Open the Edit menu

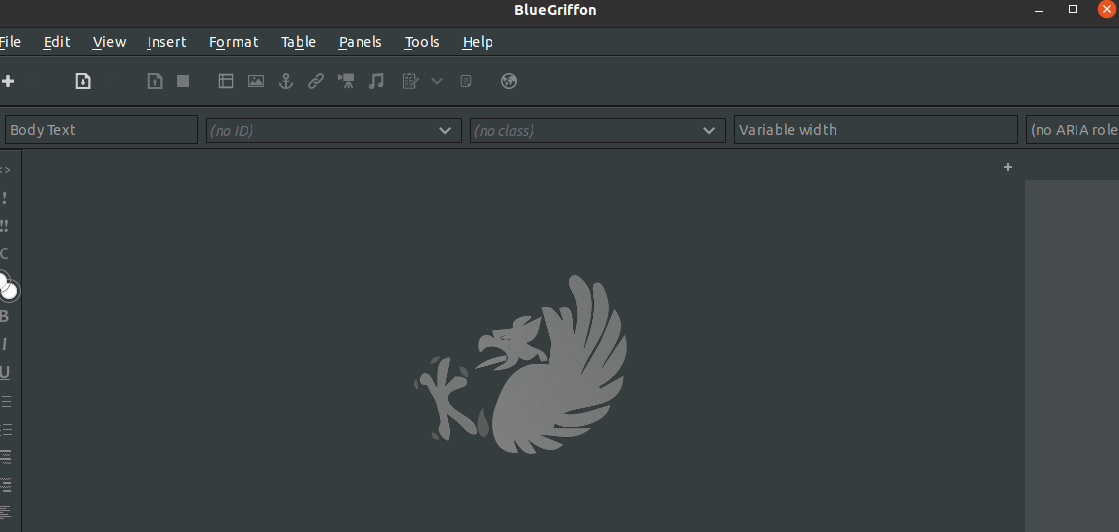(x=57, y=42)
